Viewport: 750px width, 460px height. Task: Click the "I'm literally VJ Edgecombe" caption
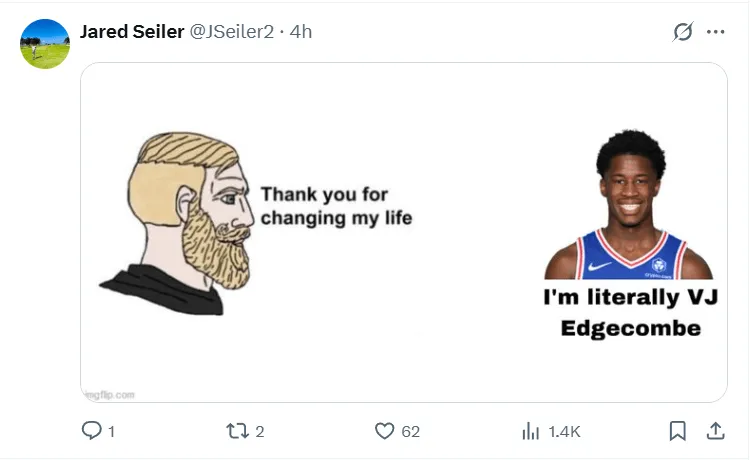click(630, 312)
